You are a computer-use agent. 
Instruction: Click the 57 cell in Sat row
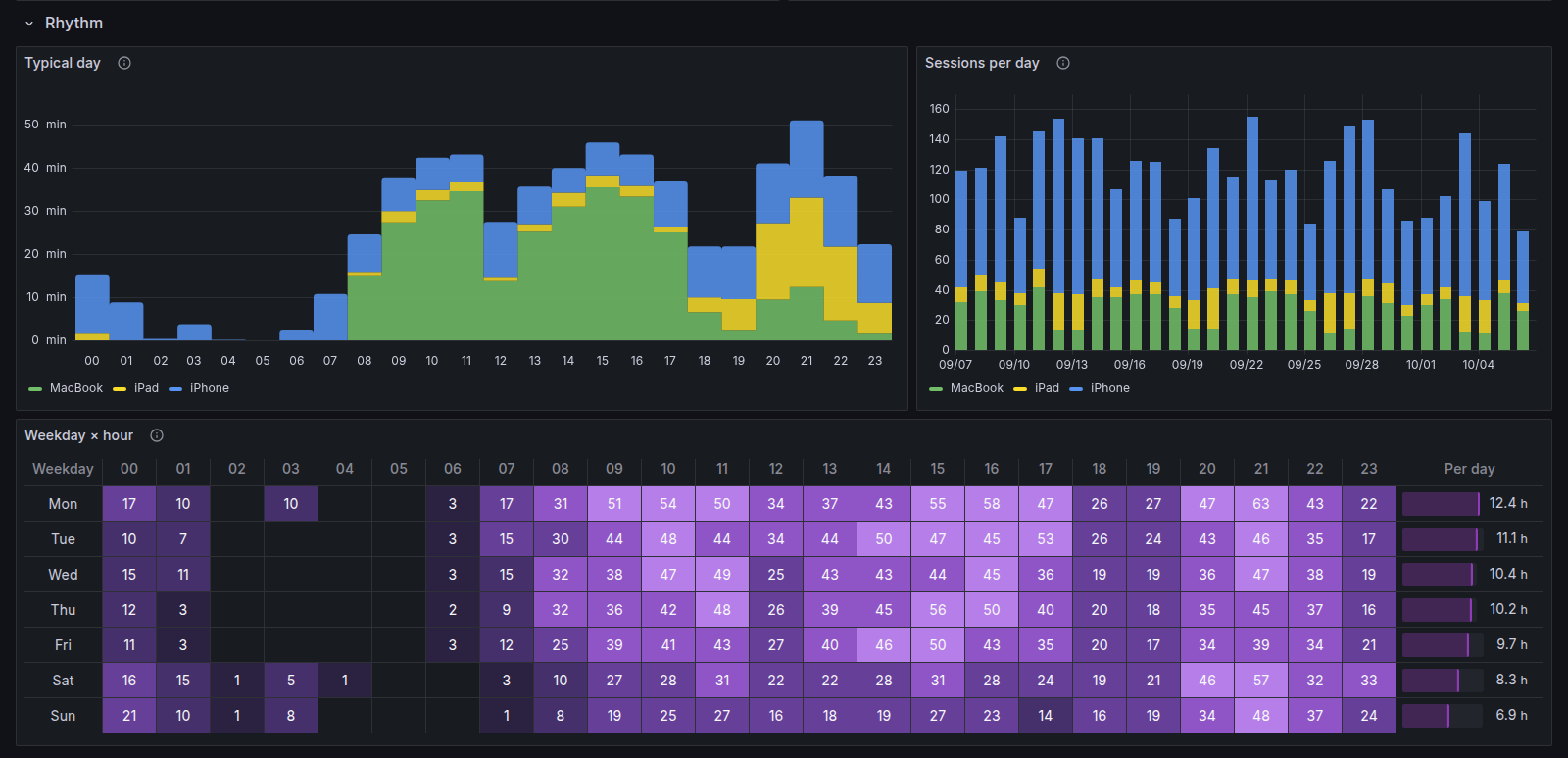pos(1261,681)
